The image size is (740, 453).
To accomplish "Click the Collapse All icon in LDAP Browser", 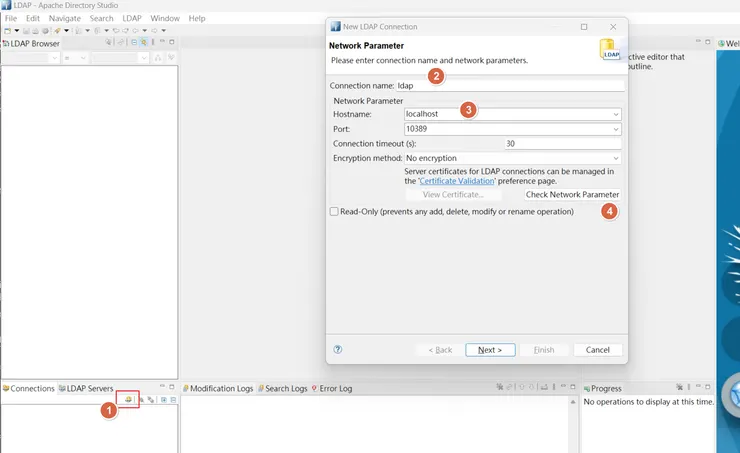I will point(134,42).
